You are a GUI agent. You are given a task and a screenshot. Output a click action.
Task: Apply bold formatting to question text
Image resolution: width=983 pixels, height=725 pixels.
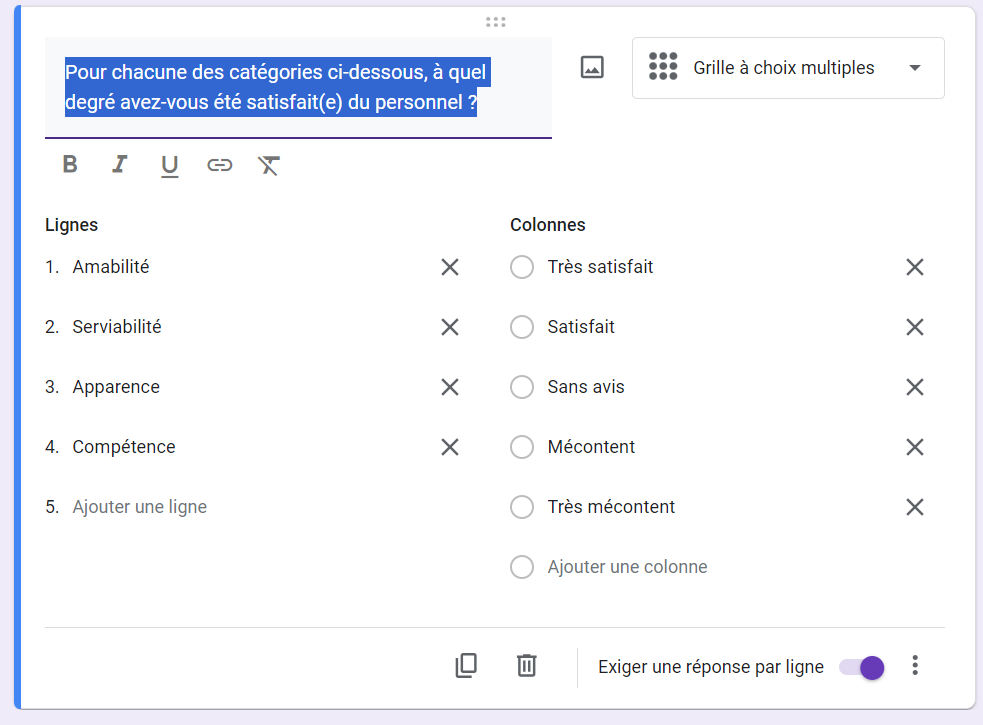point(70,165)
